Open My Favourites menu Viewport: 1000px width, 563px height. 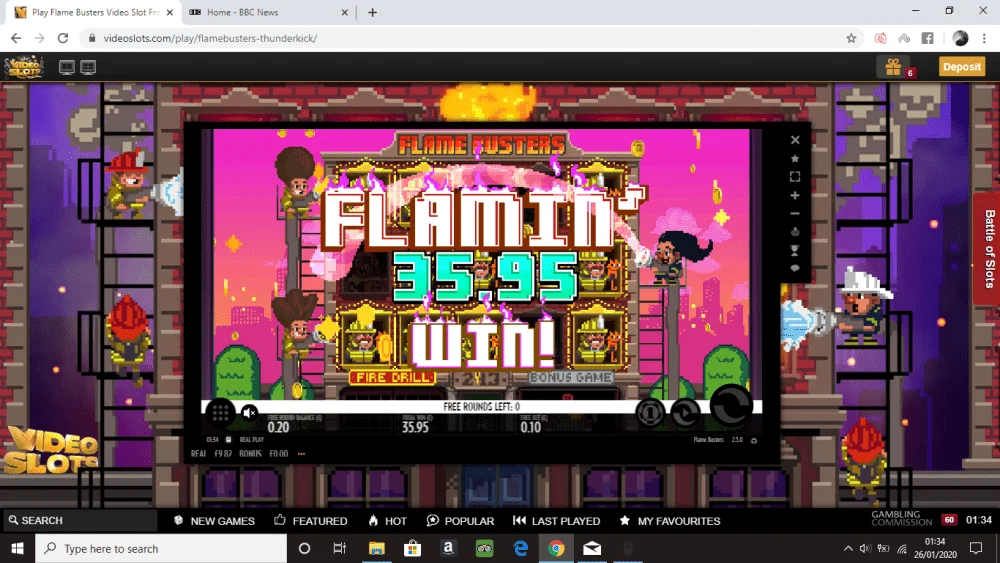click(x=670, y=521)
